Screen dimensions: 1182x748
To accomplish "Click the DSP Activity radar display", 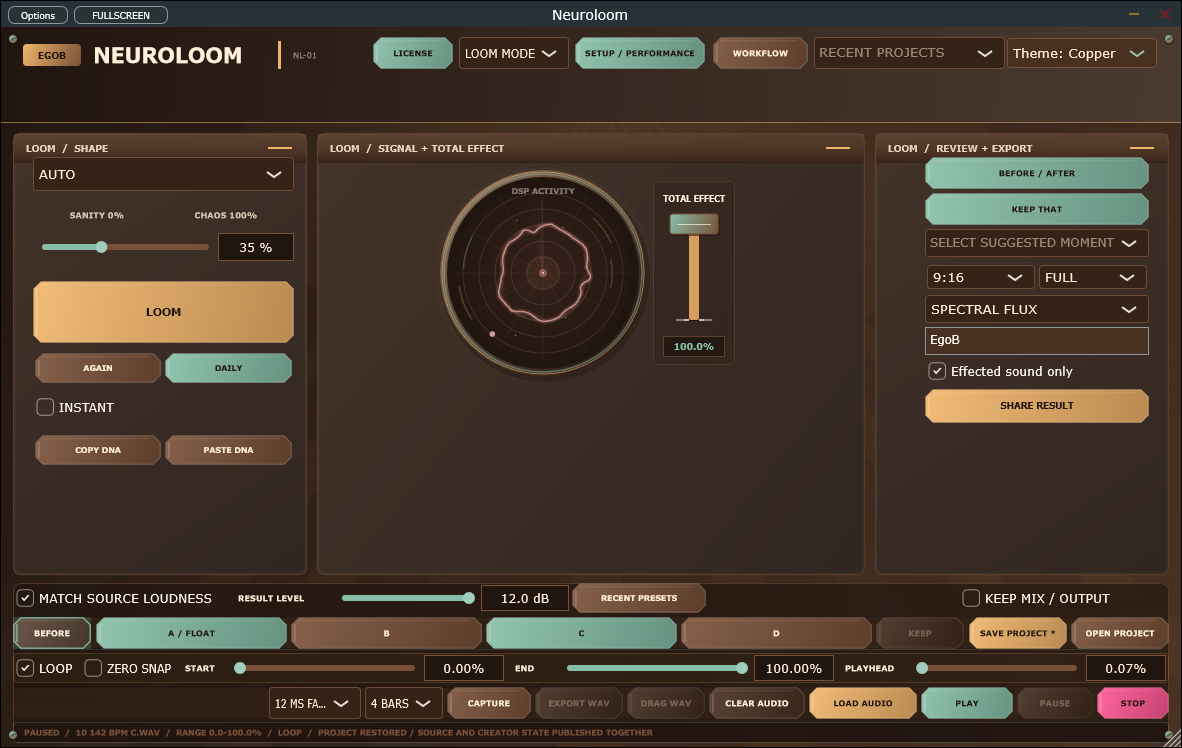I will (543, 272).
